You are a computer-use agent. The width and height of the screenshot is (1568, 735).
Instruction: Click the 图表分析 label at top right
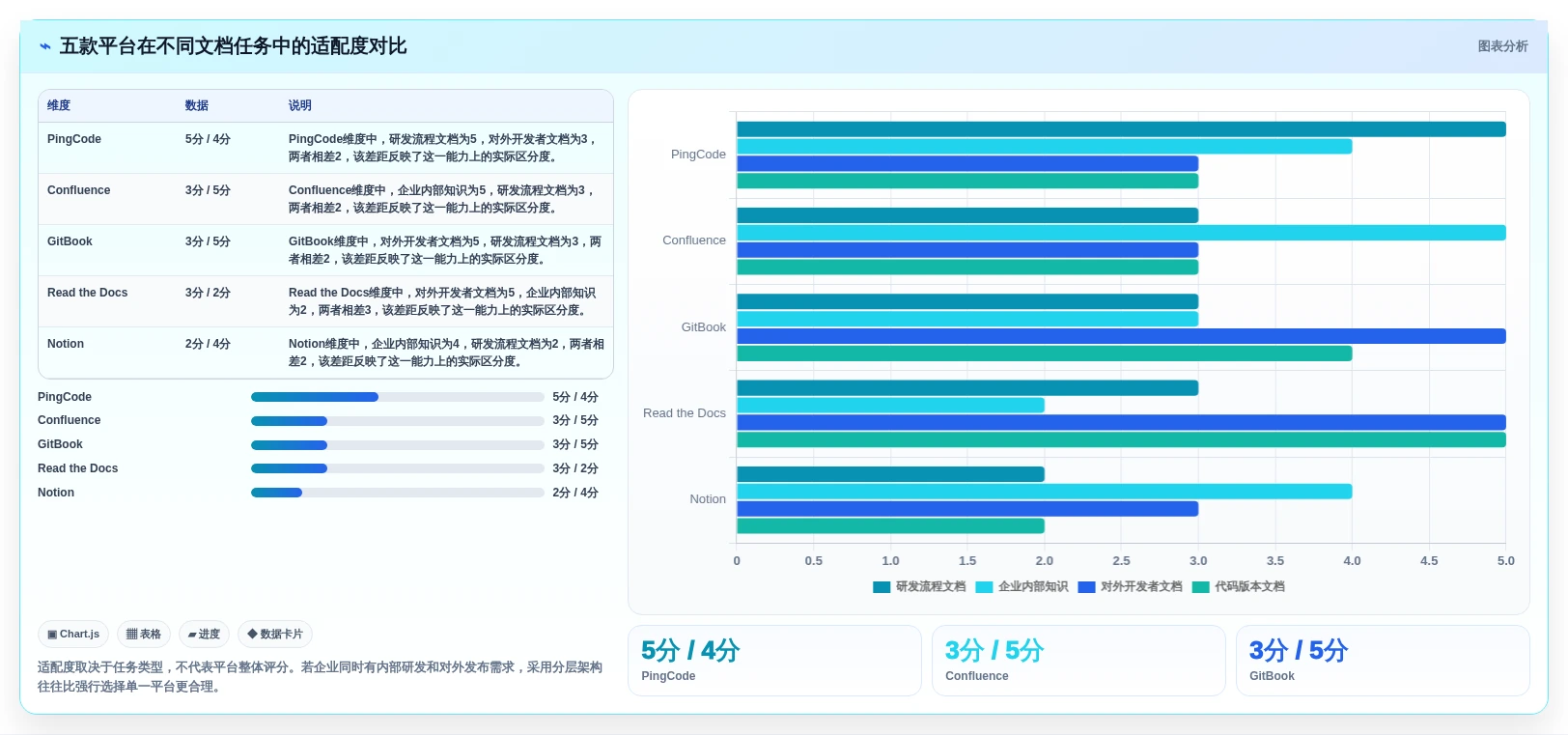(1502, 46)
